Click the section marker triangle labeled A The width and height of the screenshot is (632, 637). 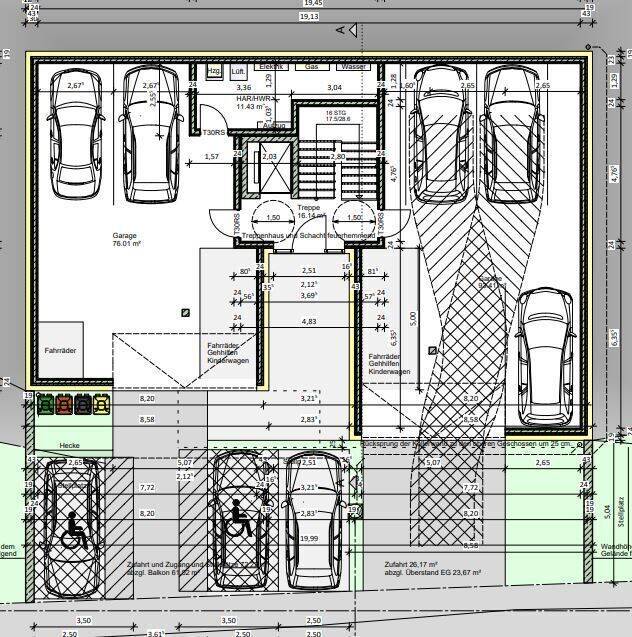pos(353,30)
